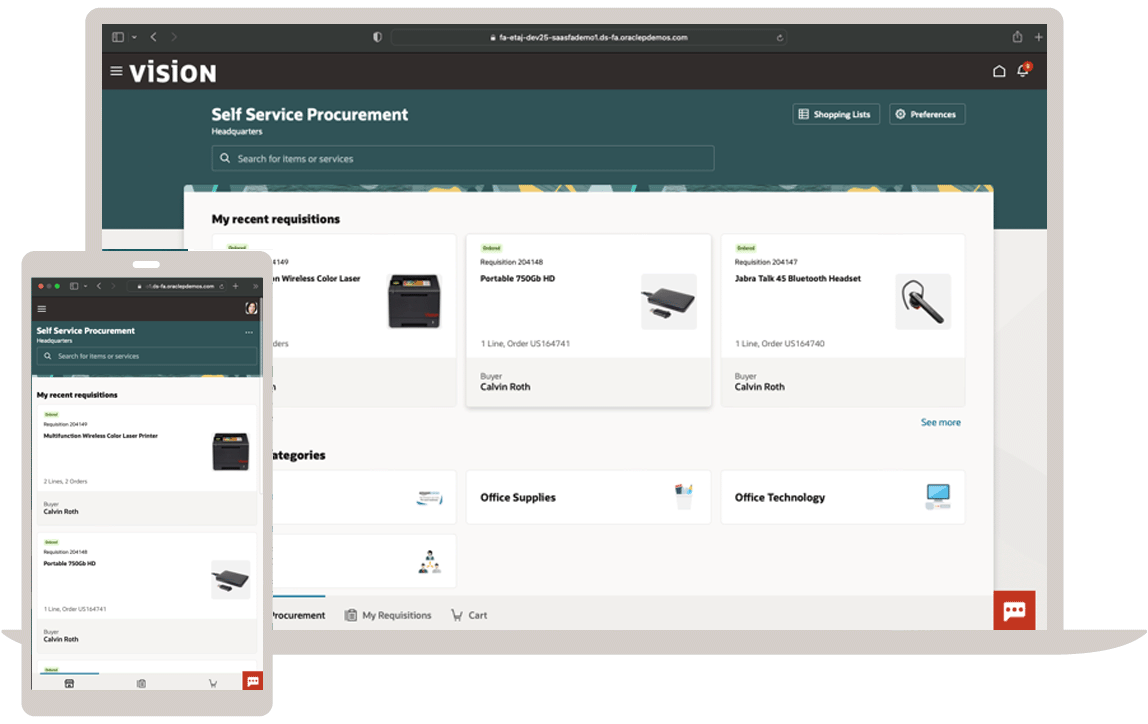Click the search magnifier icon
The height and width of the screenshot is (724, 1148).
pos(225,158)
